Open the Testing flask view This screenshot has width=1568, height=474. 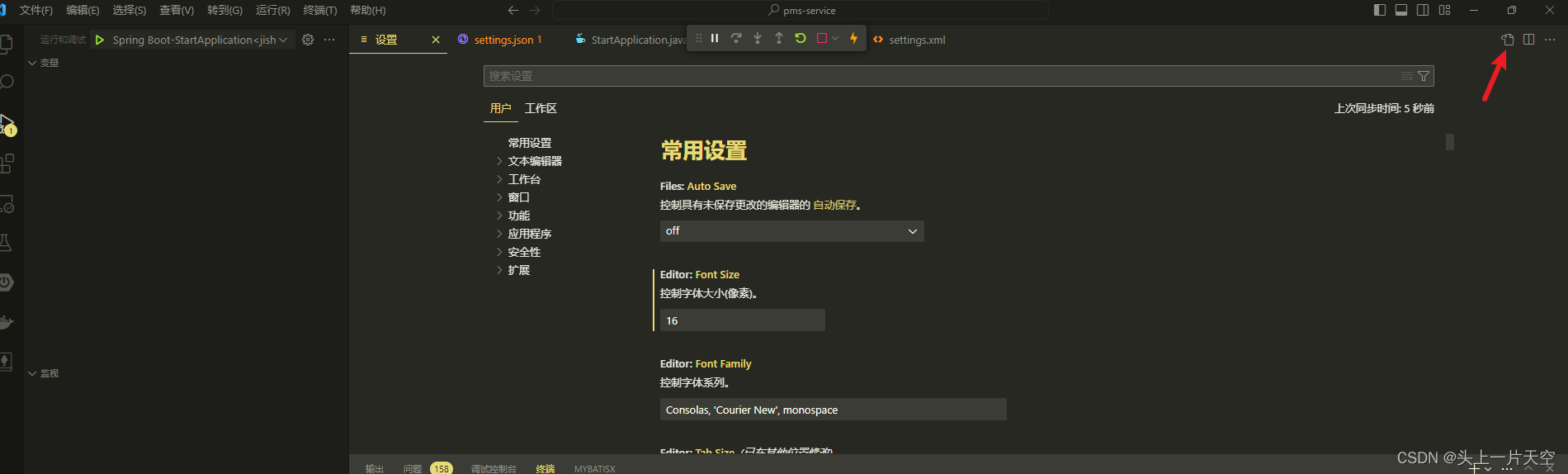coord(6,242)
